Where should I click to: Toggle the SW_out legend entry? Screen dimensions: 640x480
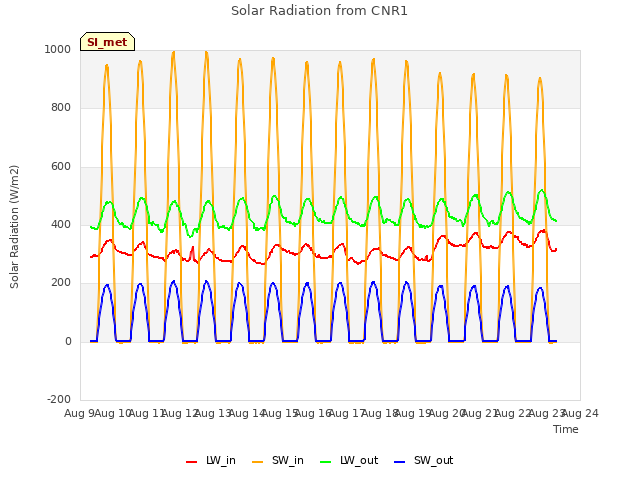pyautogui.click(x=424, y=460)
